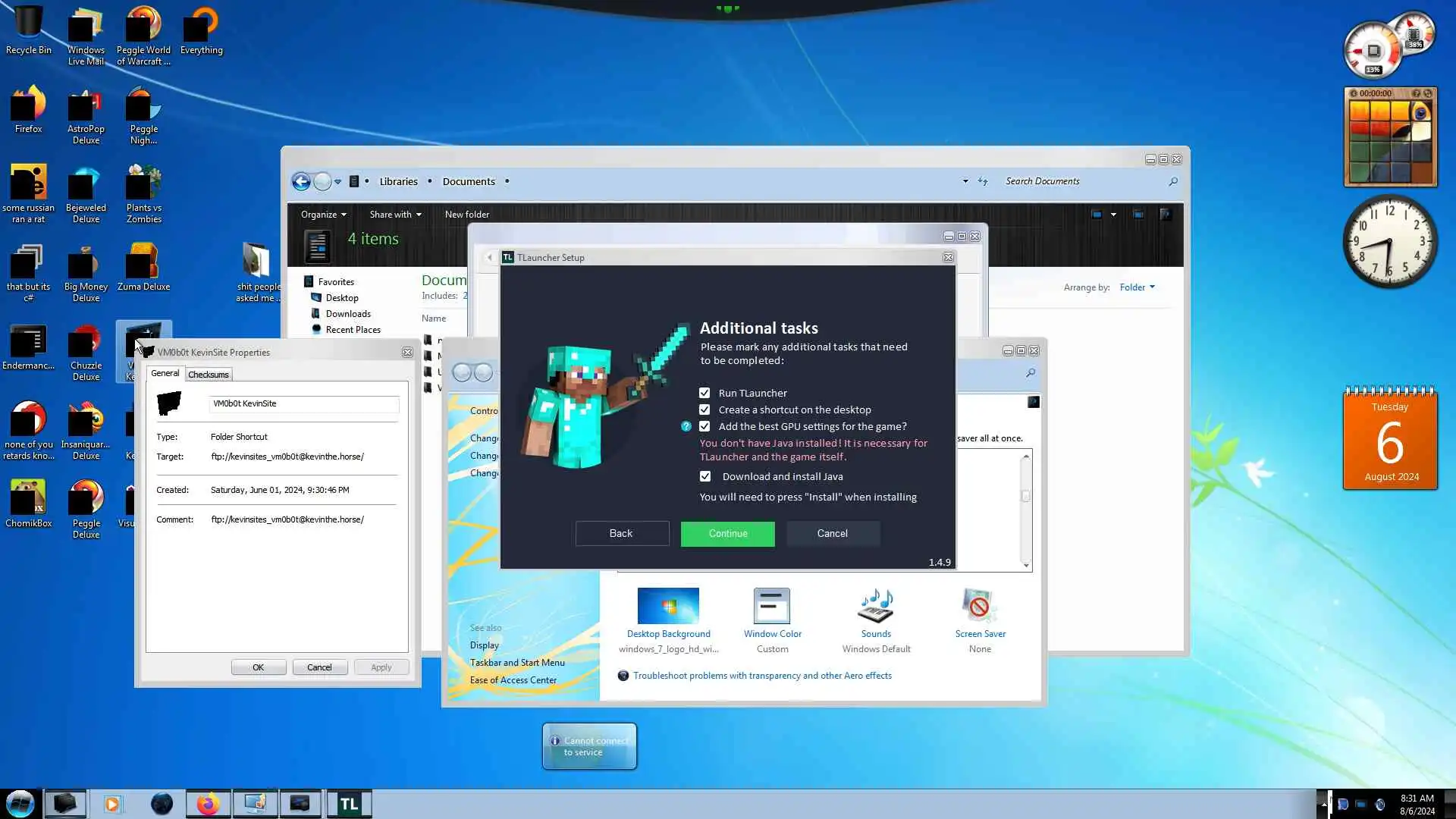Click the GPU settings help question-mark icon

tap(686, 426)
